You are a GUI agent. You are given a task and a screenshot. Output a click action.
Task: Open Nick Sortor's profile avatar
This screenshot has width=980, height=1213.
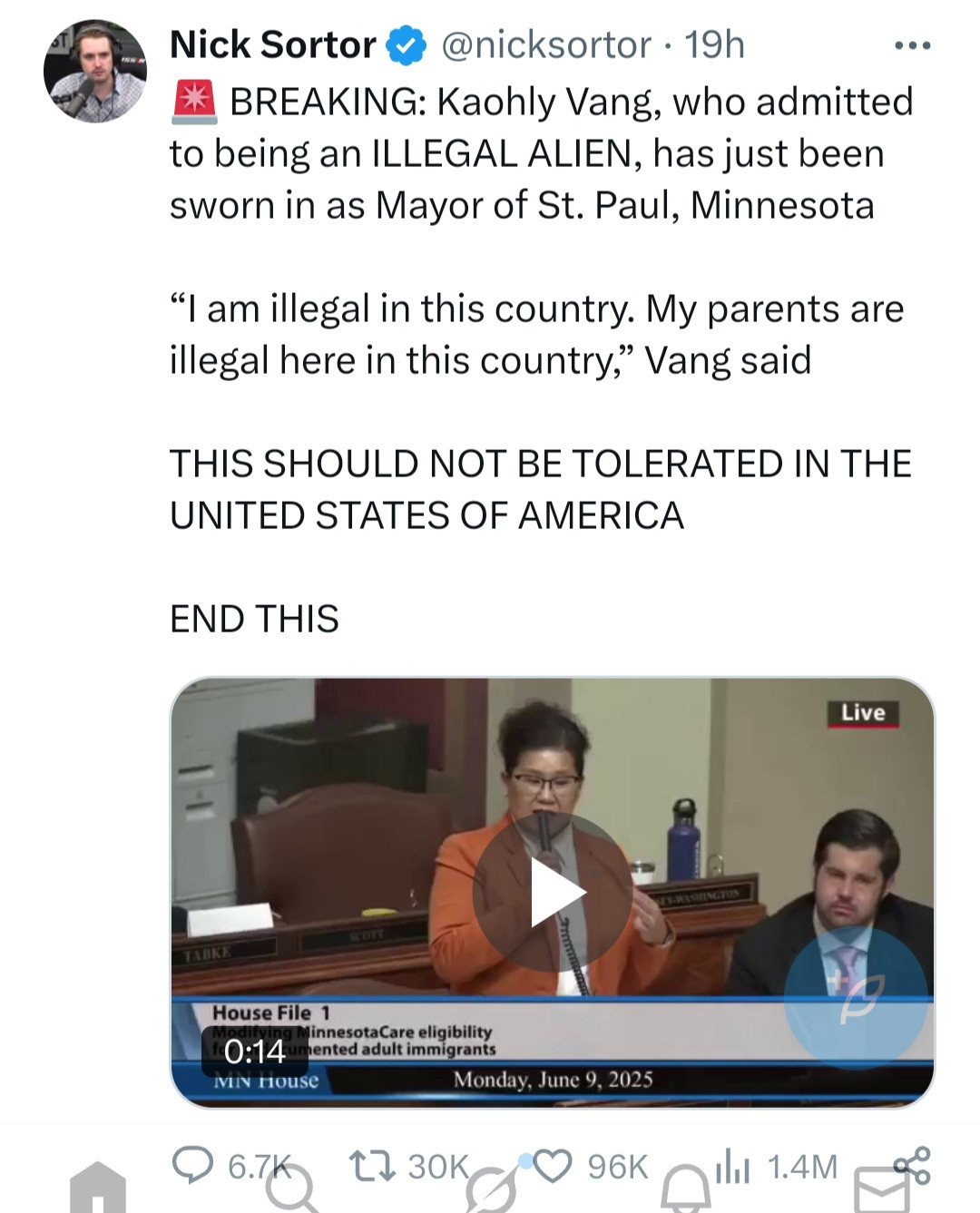pos(95,71)
